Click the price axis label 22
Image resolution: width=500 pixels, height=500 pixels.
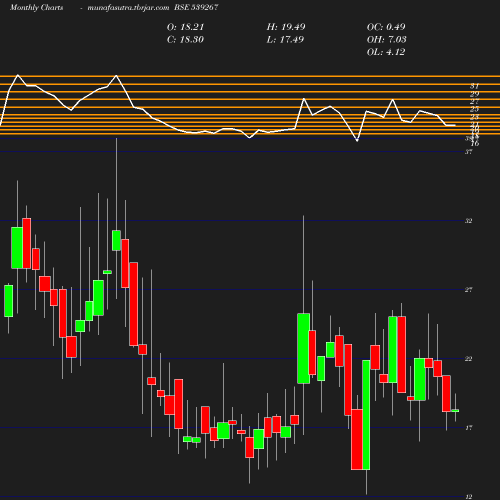[x=468, y=359]
